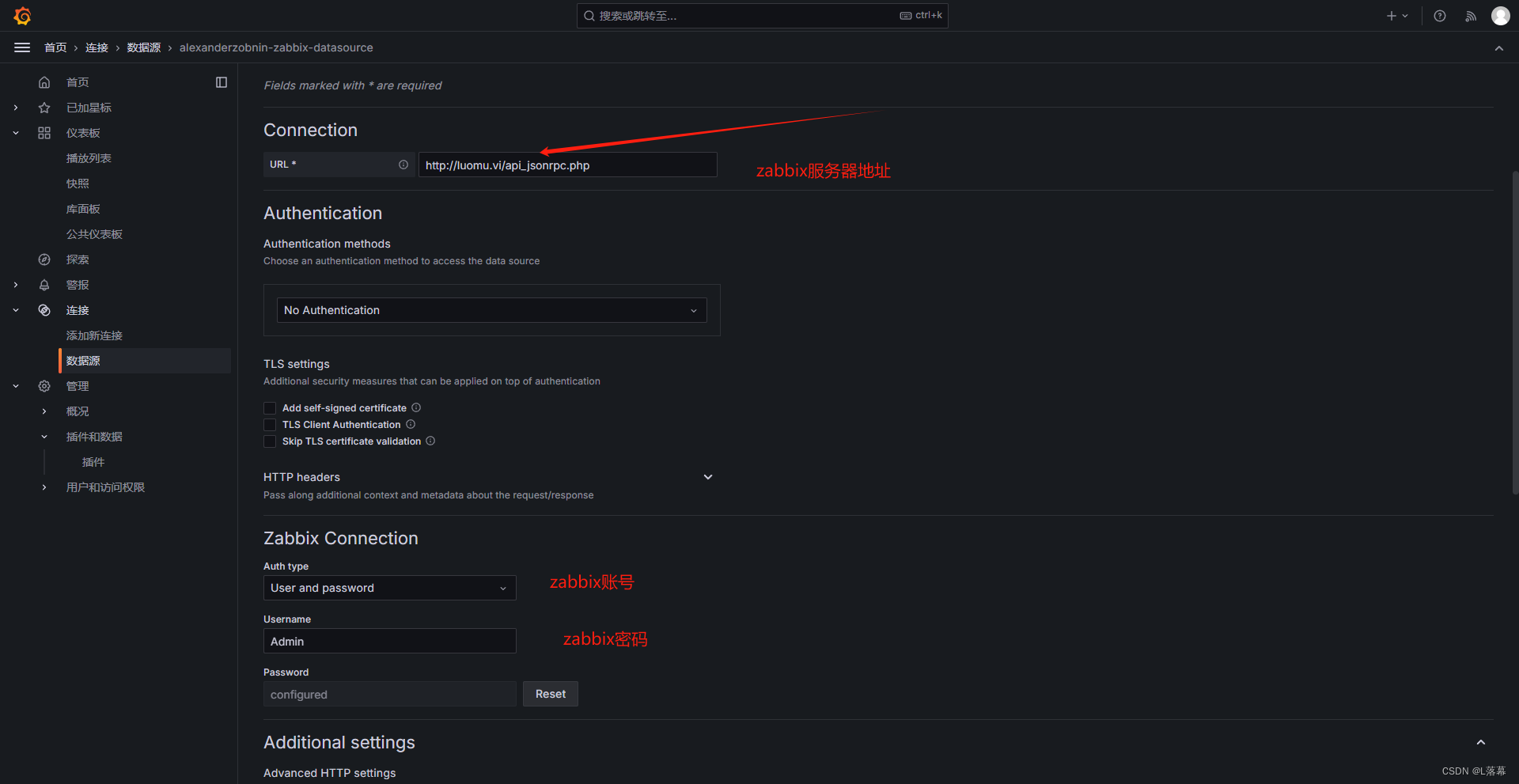The height and width of the screenshot is (784, 1519).
Task: Click the Username input field
Action: click(x=389, y=641)
